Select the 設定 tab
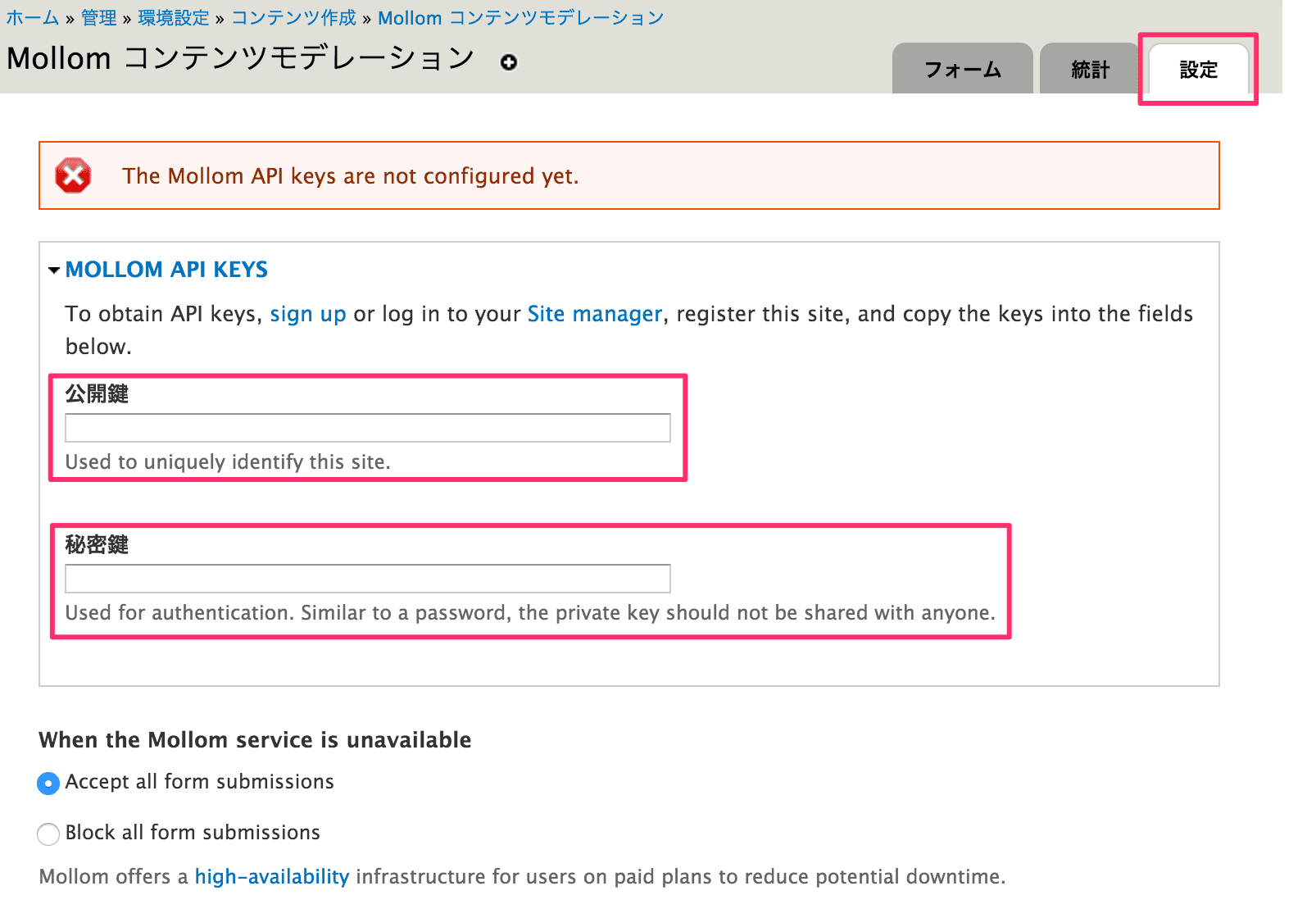Viewport: 1316px width, 918px height. coord(1198,69)
